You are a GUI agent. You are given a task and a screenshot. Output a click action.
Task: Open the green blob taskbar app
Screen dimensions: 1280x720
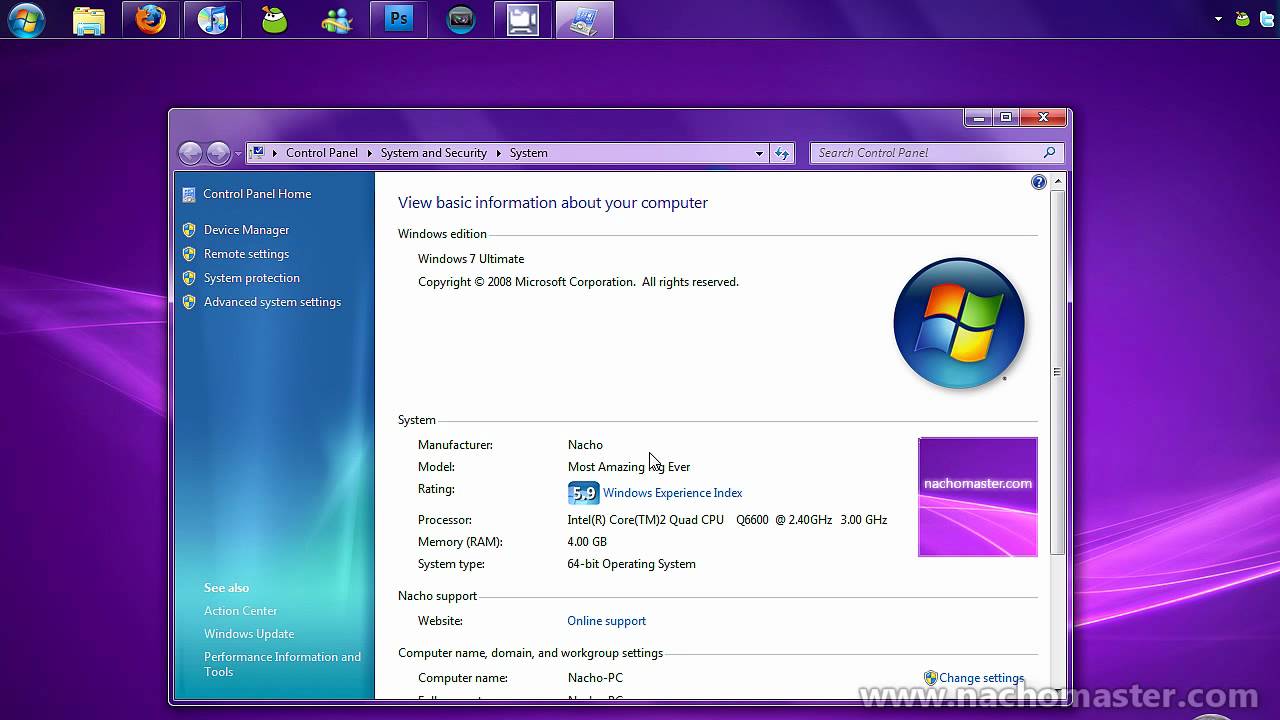pos(275,20)
